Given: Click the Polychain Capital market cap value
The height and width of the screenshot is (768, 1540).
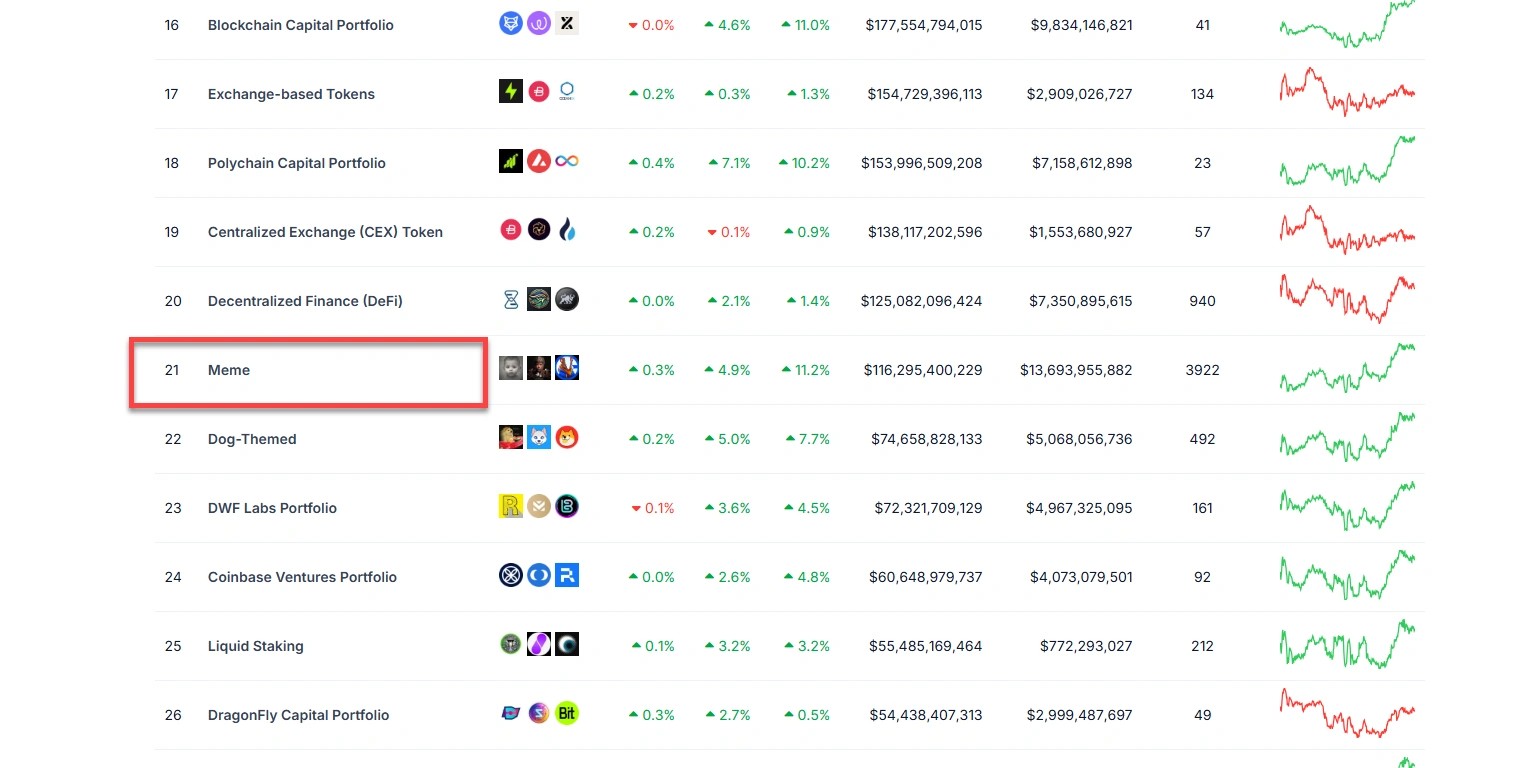Looking at the screenshot, I should [921, 163].
